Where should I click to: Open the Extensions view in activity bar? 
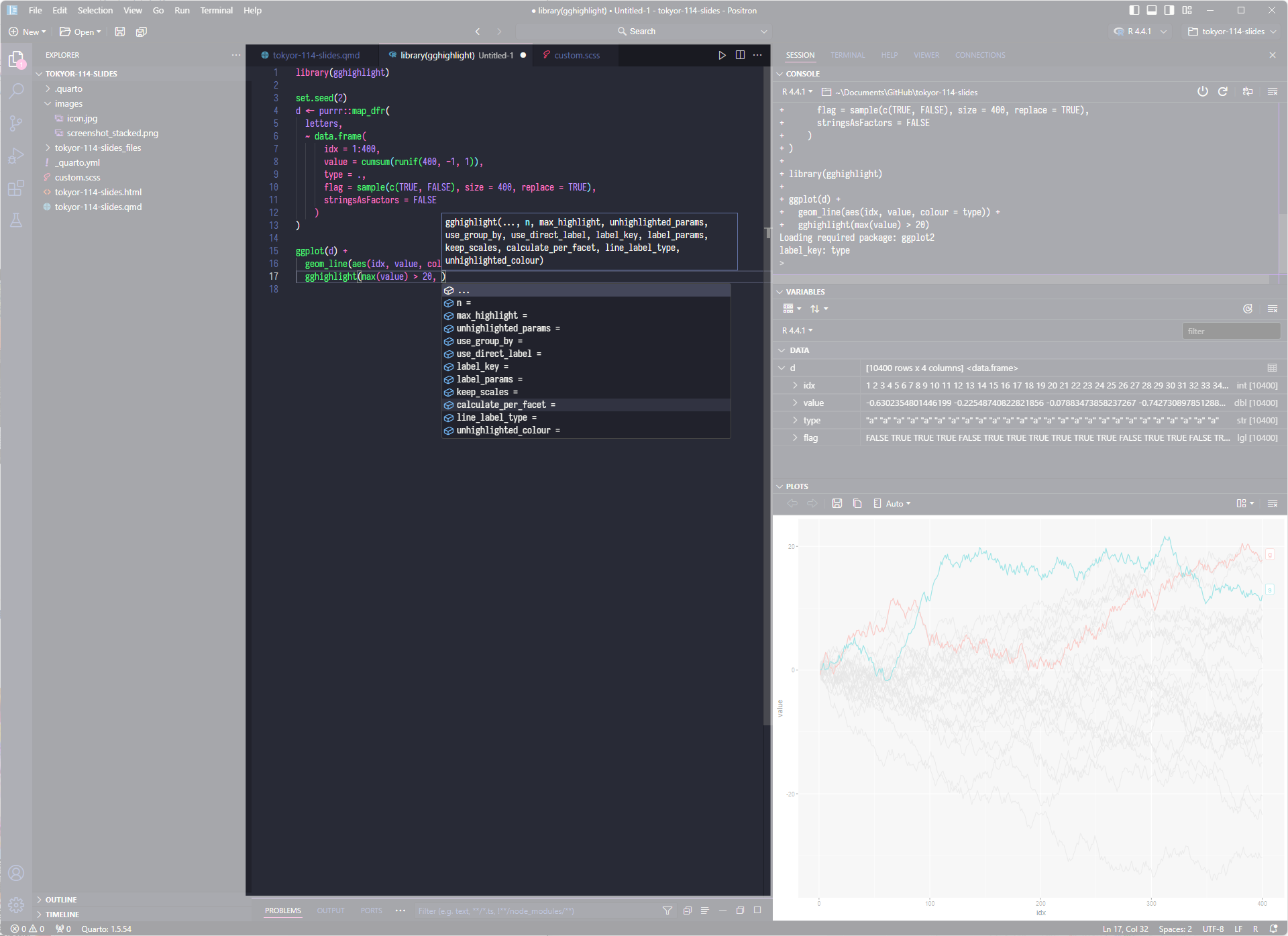pyautogui.click(x=16, y=188)
